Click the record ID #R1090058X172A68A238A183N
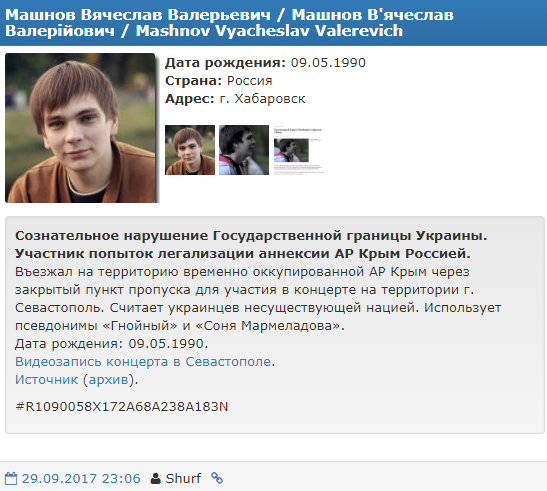 pos(121,407)
